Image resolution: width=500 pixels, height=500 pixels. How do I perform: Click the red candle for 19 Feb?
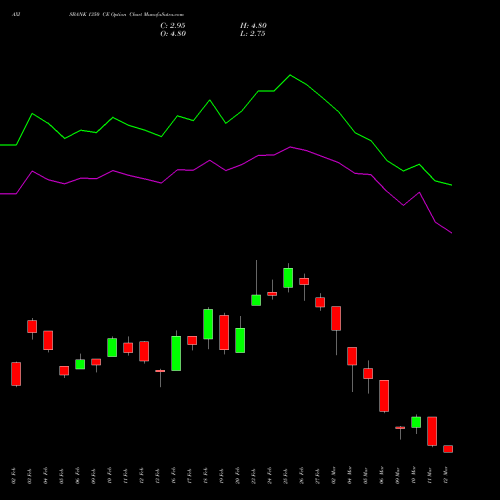[x=224, y=332]
